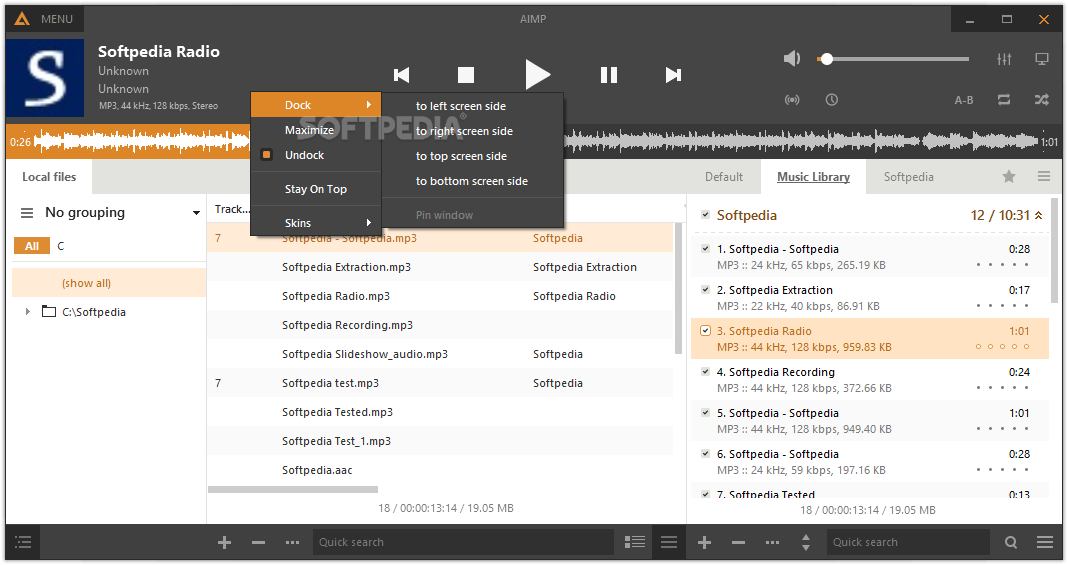Viewport: 1068px width, 565px height.
Task: Open library more options ellipsis
Action: 292,543
